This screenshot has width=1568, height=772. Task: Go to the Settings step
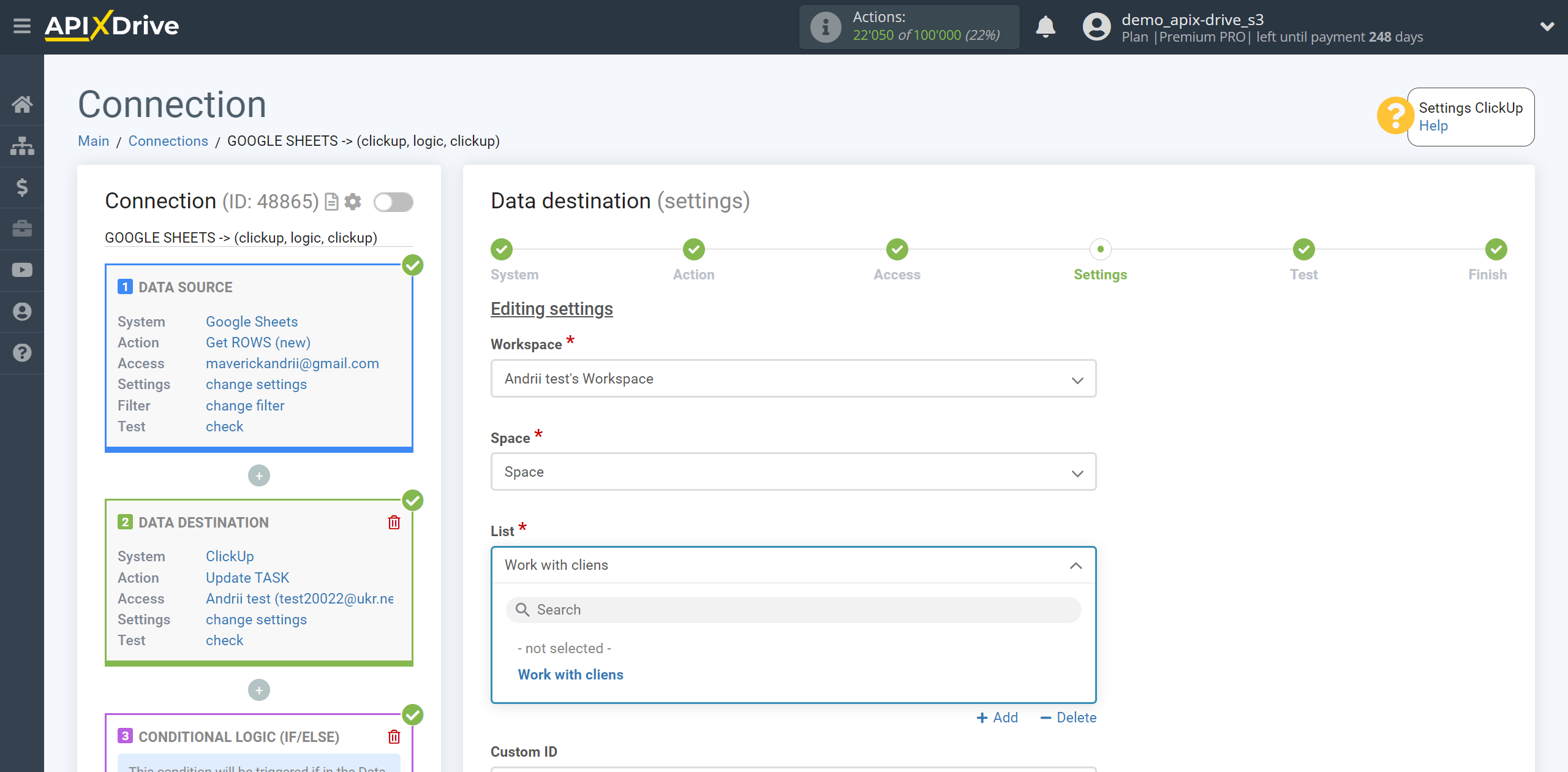pyautogui.click(x=1100, y=249)
